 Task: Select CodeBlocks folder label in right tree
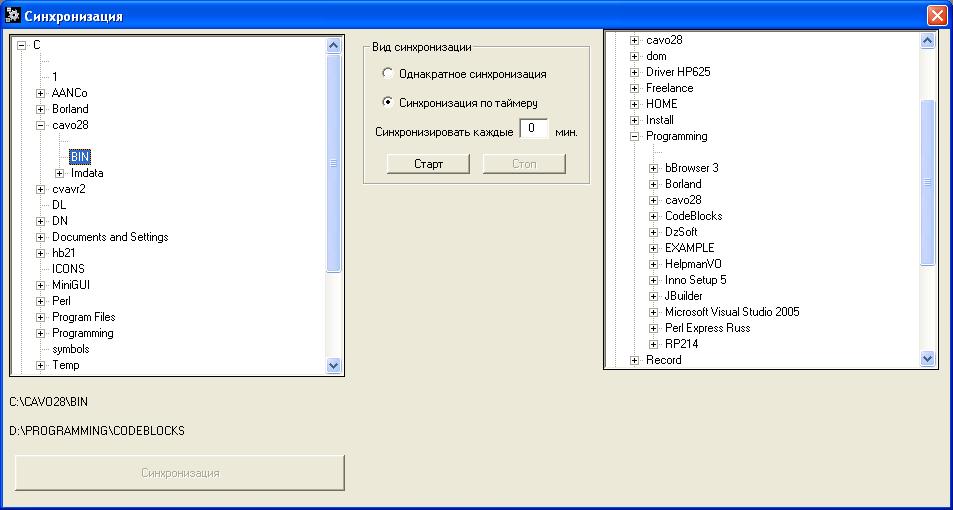point(693,216)
